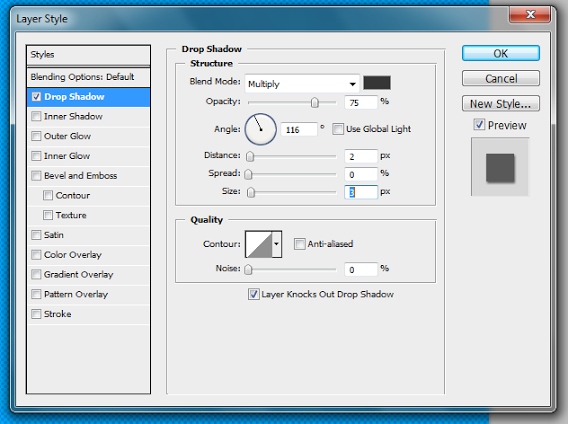568x424 pixels.
Task: Close the Layer Style dialog
Action: [530, 14]
